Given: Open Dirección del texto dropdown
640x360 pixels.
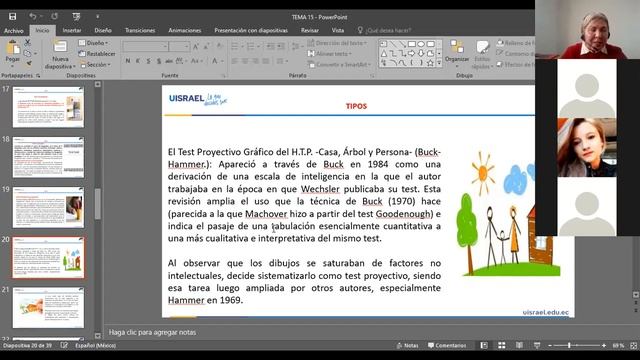Looking at the screenshot, I should click(337, 43).
